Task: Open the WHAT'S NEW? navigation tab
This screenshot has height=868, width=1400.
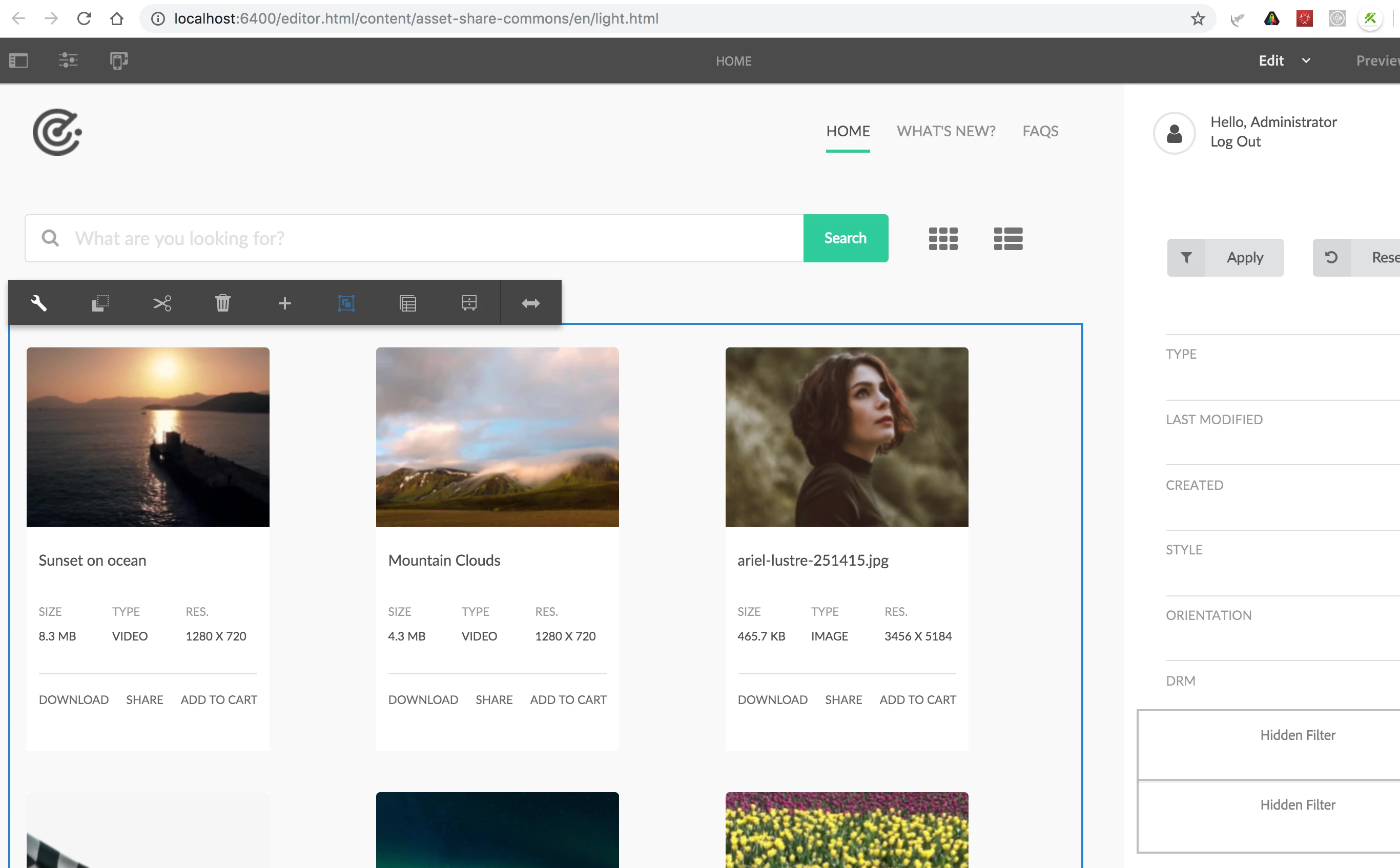Action: (946, 131)
